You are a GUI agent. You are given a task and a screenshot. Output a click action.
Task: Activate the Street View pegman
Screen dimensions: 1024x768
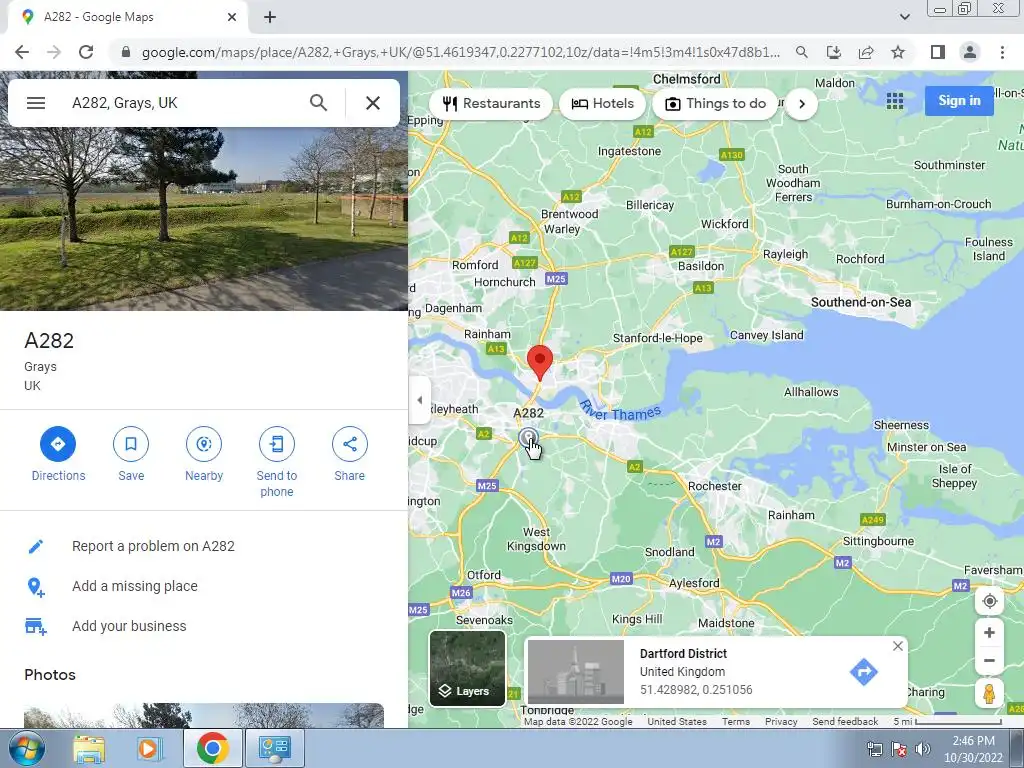pyautogui.click(x=989, y=693)
